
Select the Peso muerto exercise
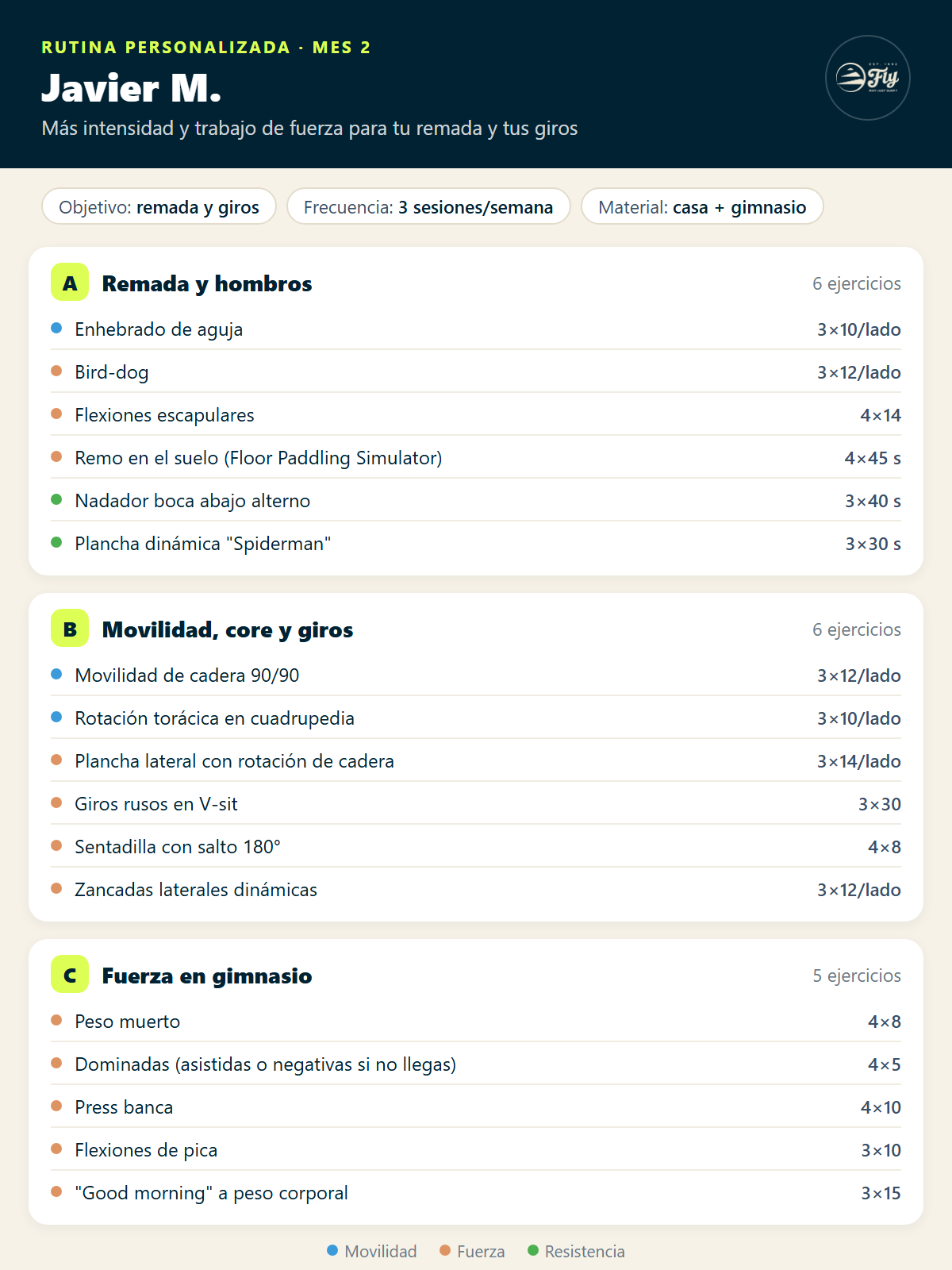coord(476,1021)
